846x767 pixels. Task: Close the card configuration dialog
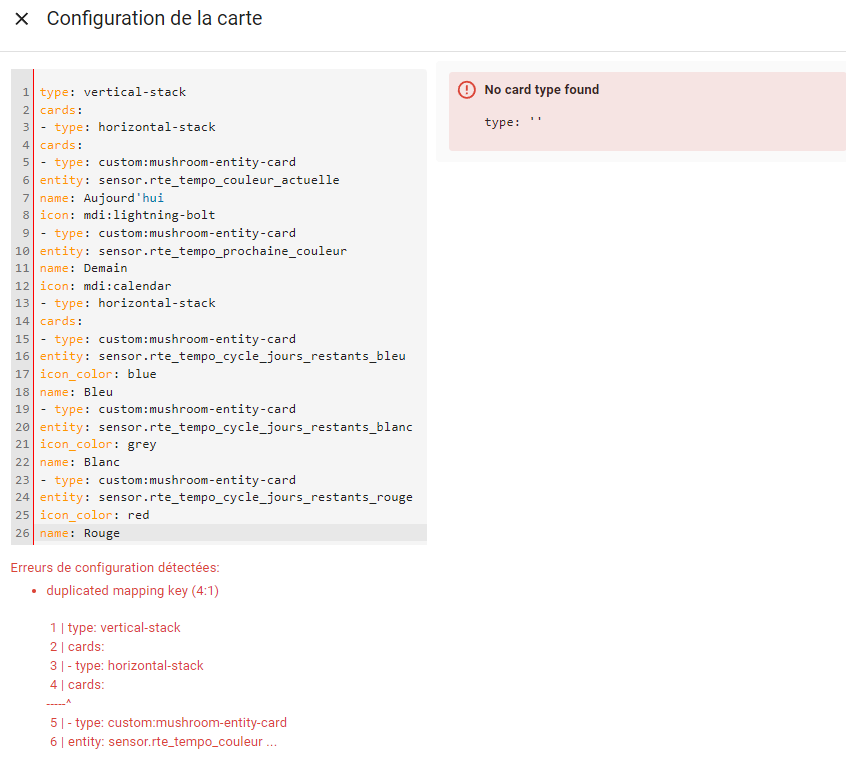[22, 19]
